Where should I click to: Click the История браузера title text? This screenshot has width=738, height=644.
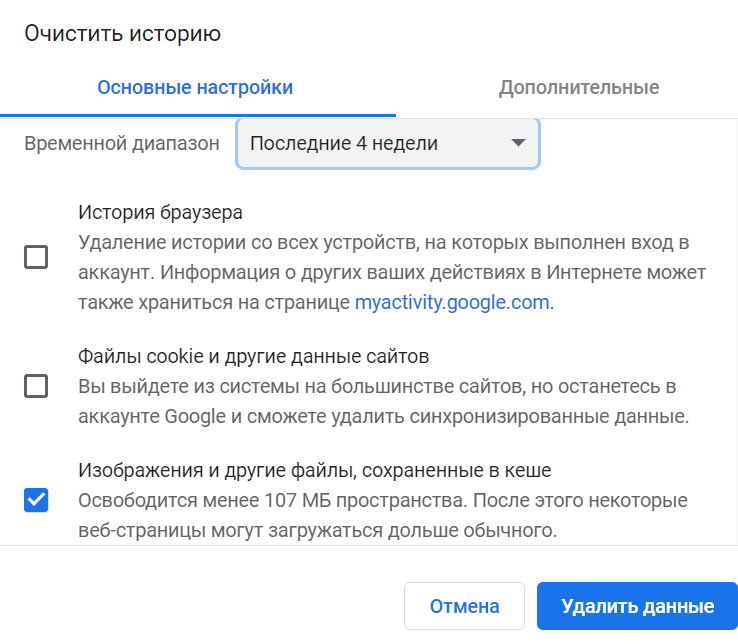(x=160, y=212)
